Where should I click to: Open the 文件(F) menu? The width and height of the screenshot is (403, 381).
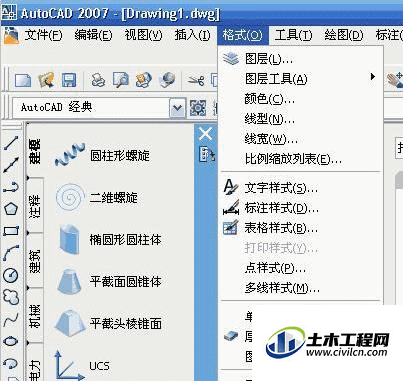point(43,35)
